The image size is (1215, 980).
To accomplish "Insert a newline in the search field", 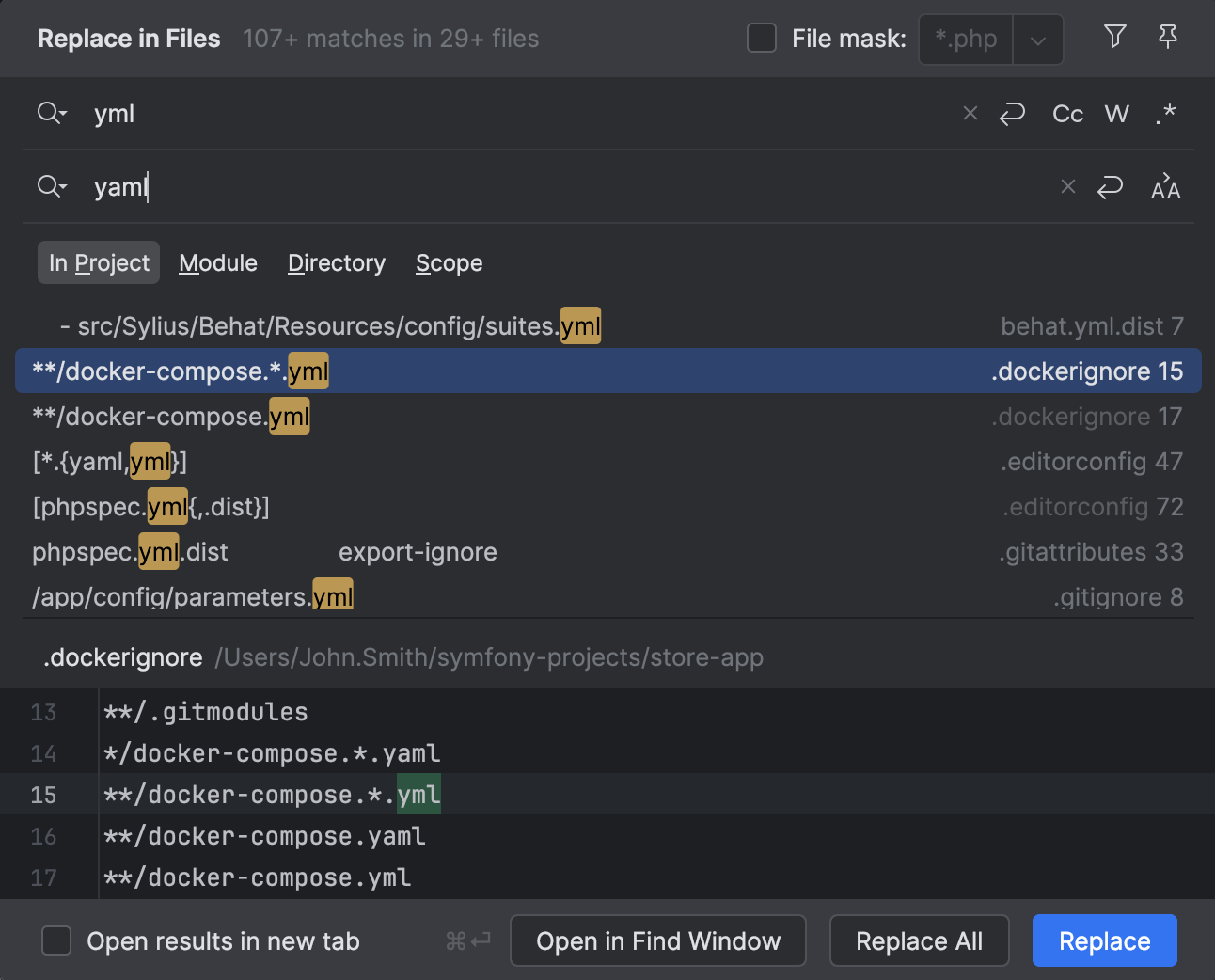I will coord(1013,113).
